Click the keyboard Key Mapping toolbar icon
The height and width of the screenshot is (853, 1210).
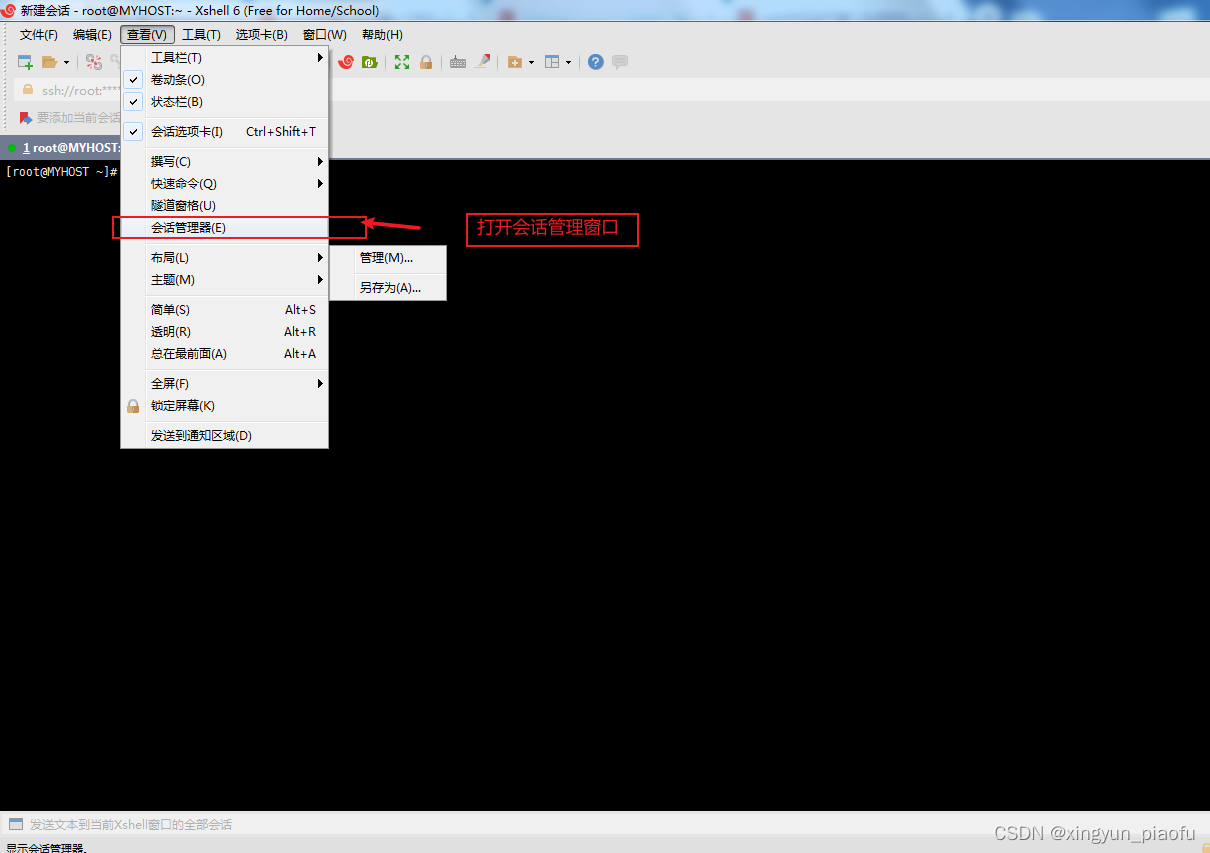(458, 62)
